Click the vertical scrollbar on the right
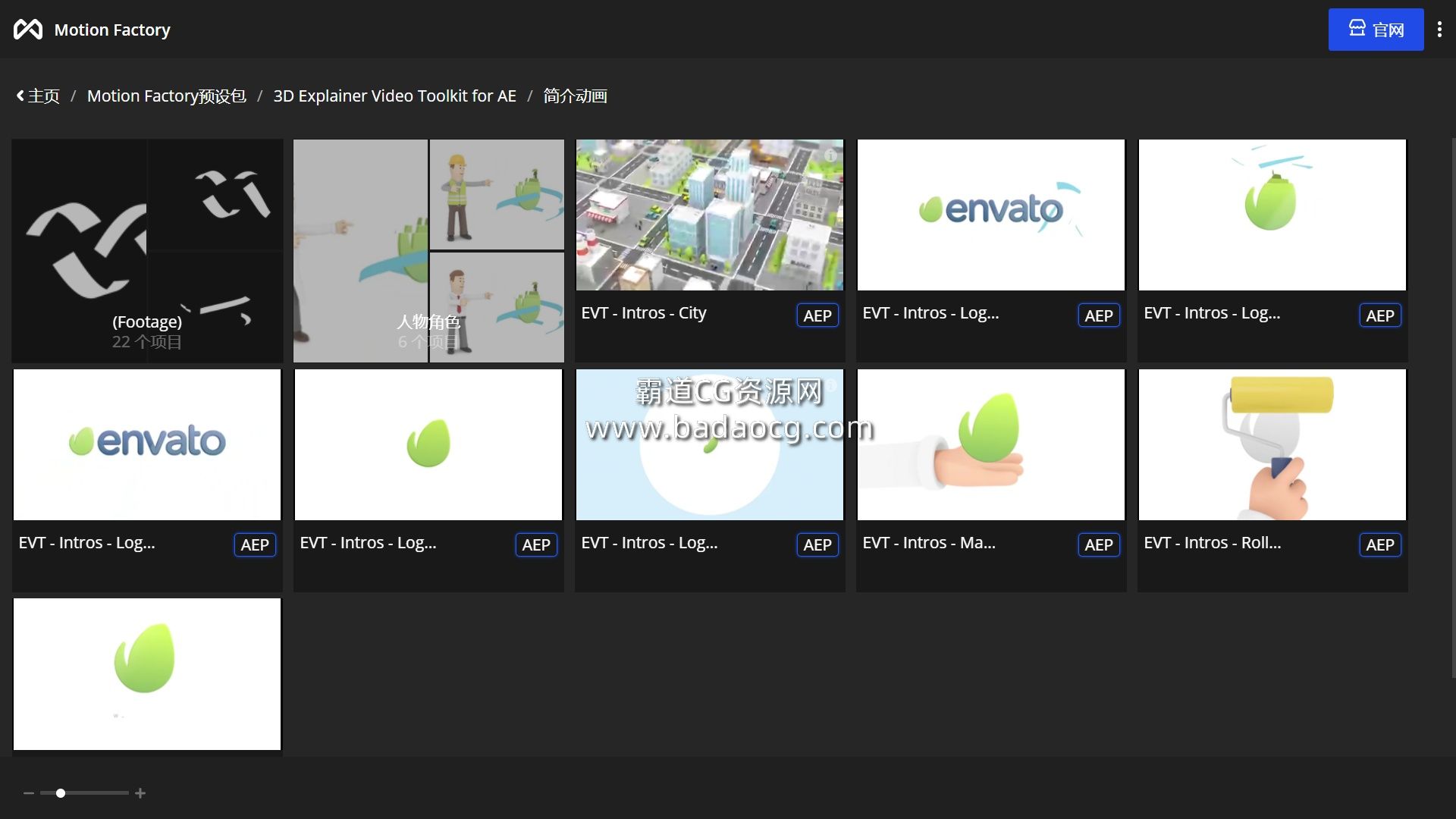The image size is (1456, 819). point(1453,408)
